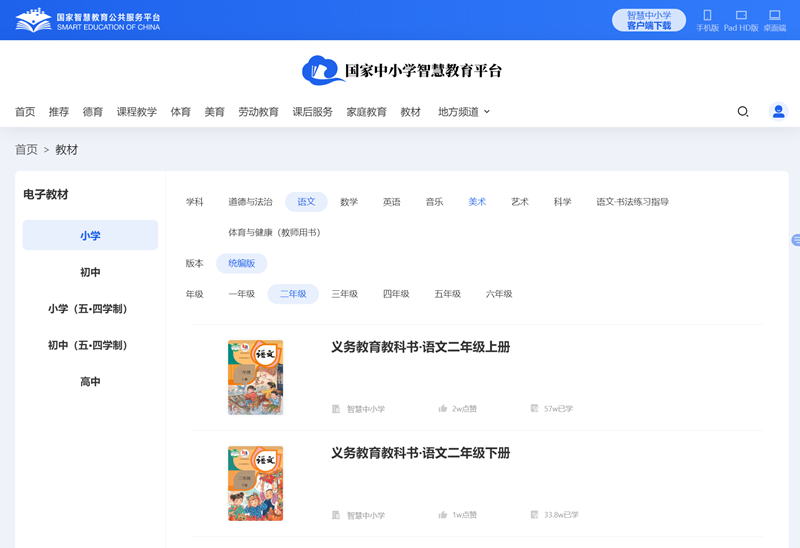Image resolution: width=800 pixels, height=548 pixels.
Task: Choose grade 二年级
Action: (x=293, y=294)
